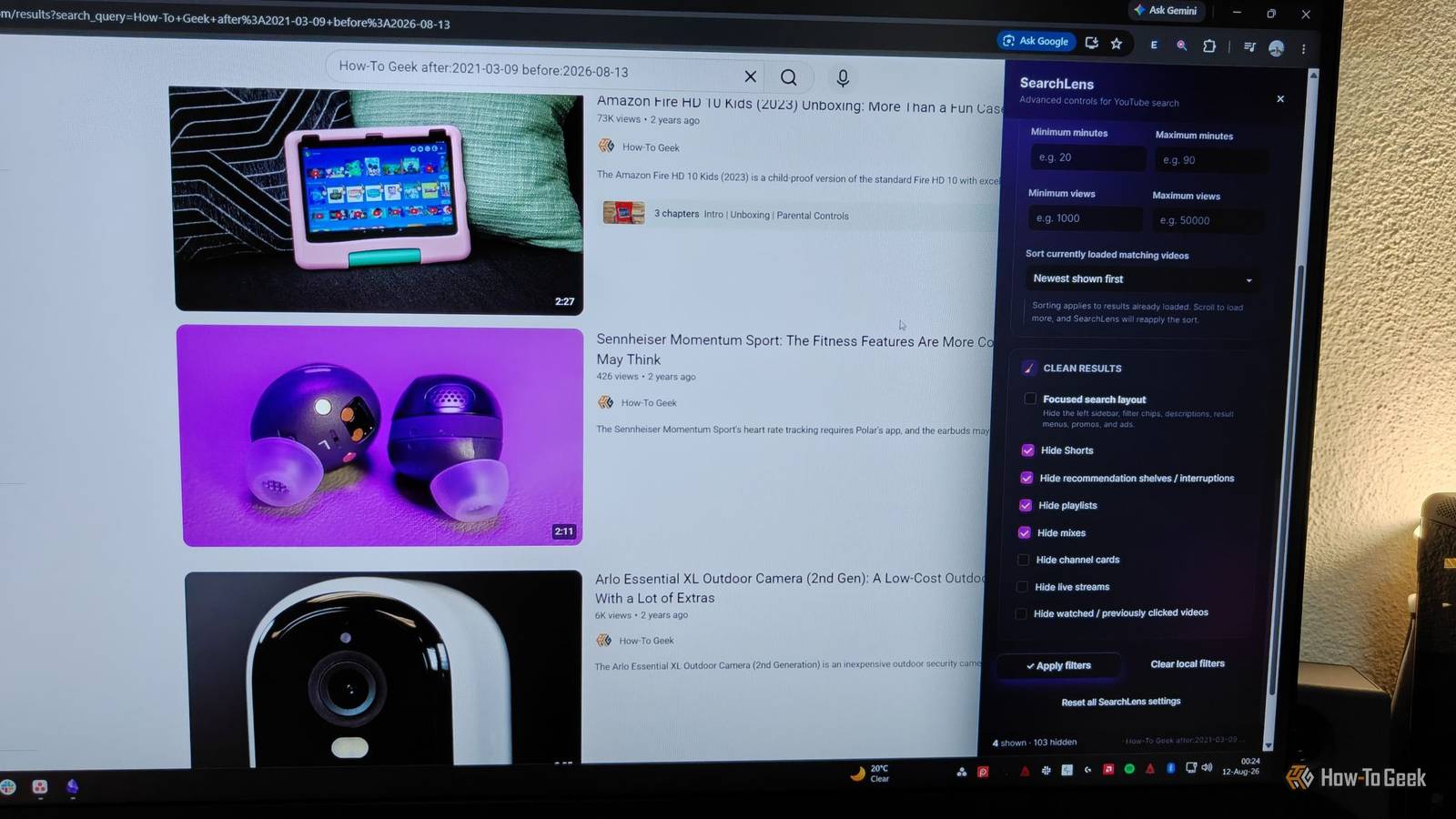Click the install app icon in address bar
The image size is (1456, 819).
(1091, 42)
